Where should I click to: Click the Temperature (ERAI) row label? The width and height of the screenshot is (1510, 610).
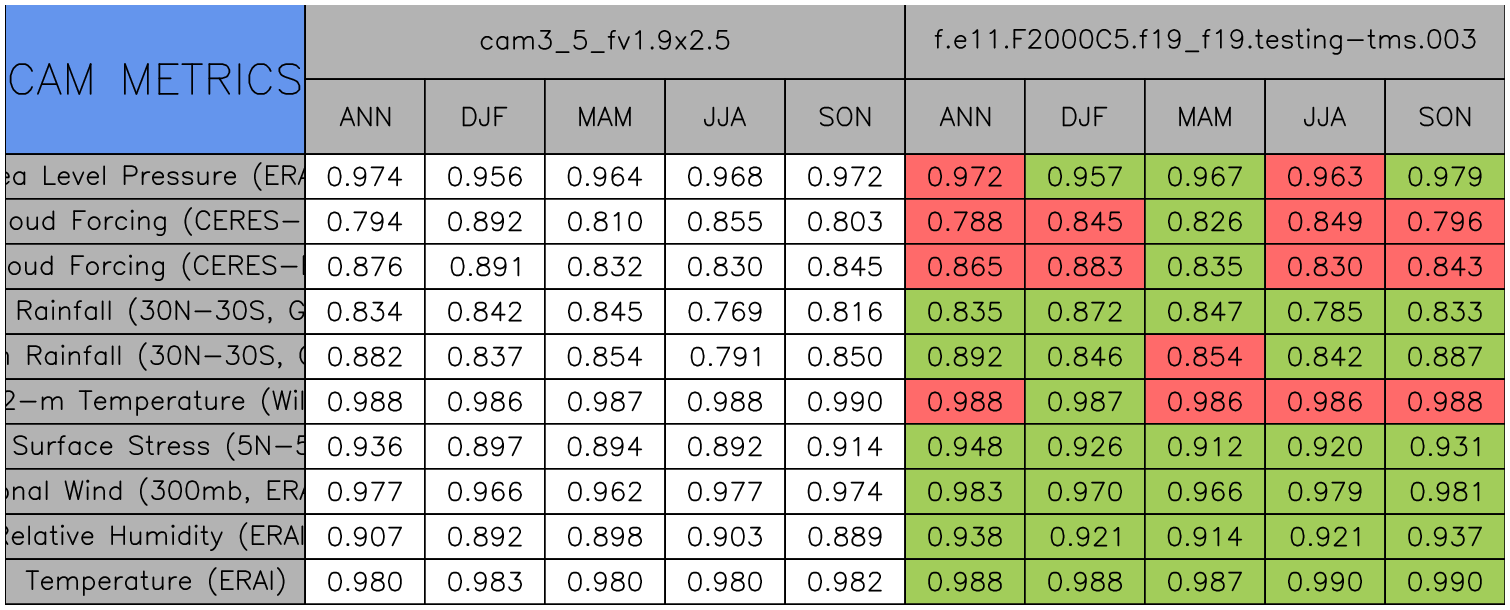click(x=155, y=581)
